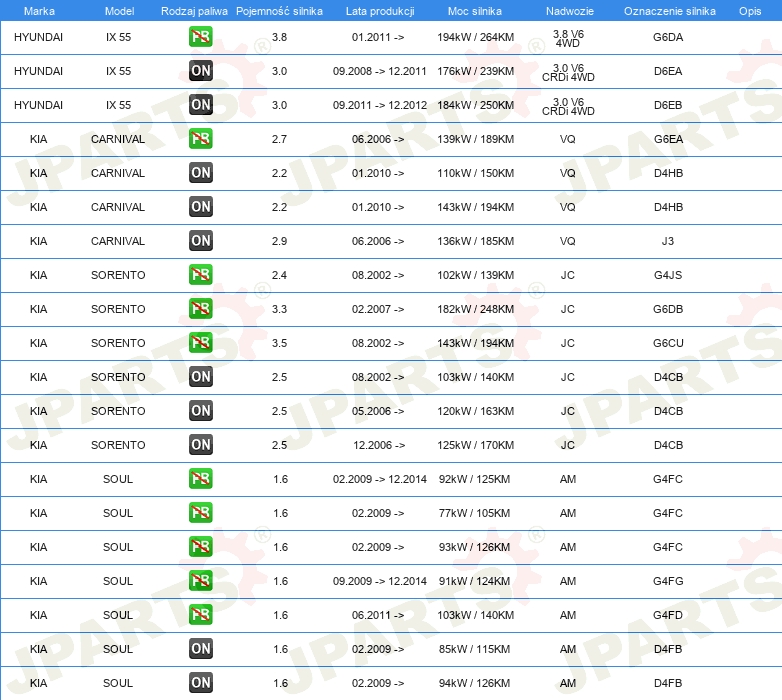Viewport: 782px width, 700px height.
Task: Select engine code D6EB
Action: [668, 105]
